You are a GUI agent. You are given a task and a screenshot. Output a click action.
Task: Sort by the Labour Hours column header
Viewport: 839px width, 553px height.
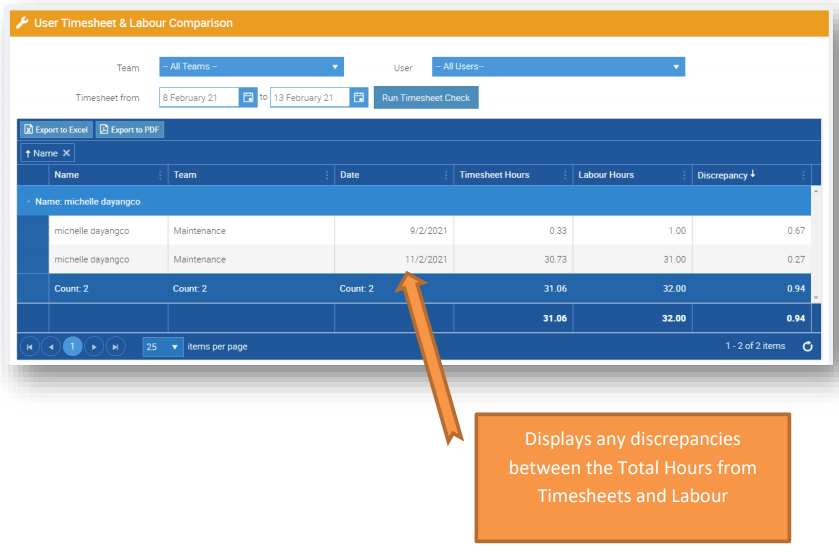(x=606, y=175)
